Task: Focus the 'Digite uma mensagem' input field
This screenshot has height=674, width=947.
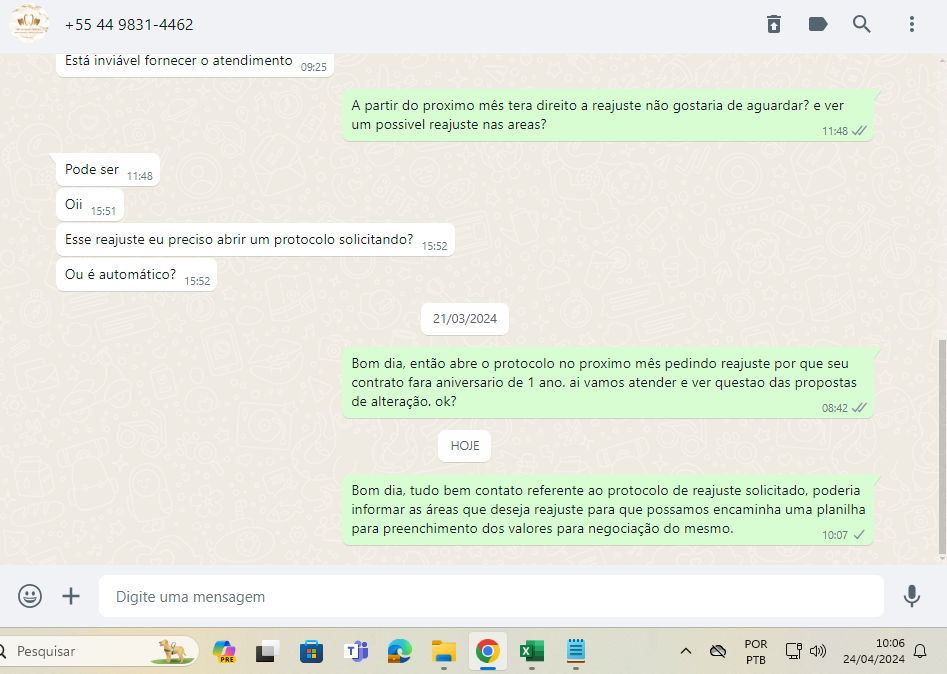Action: tap(491, 596)
